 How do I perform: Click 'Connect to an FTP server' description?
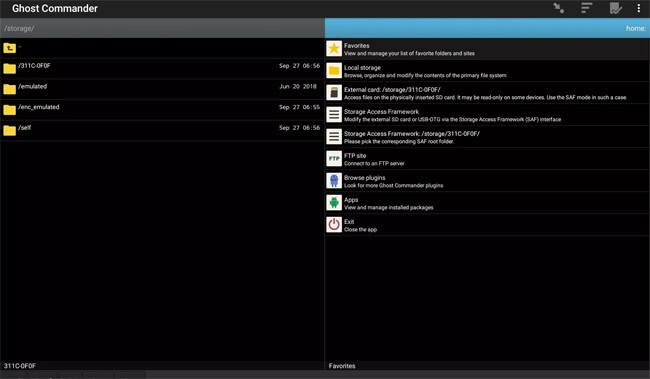pos(374,163)
